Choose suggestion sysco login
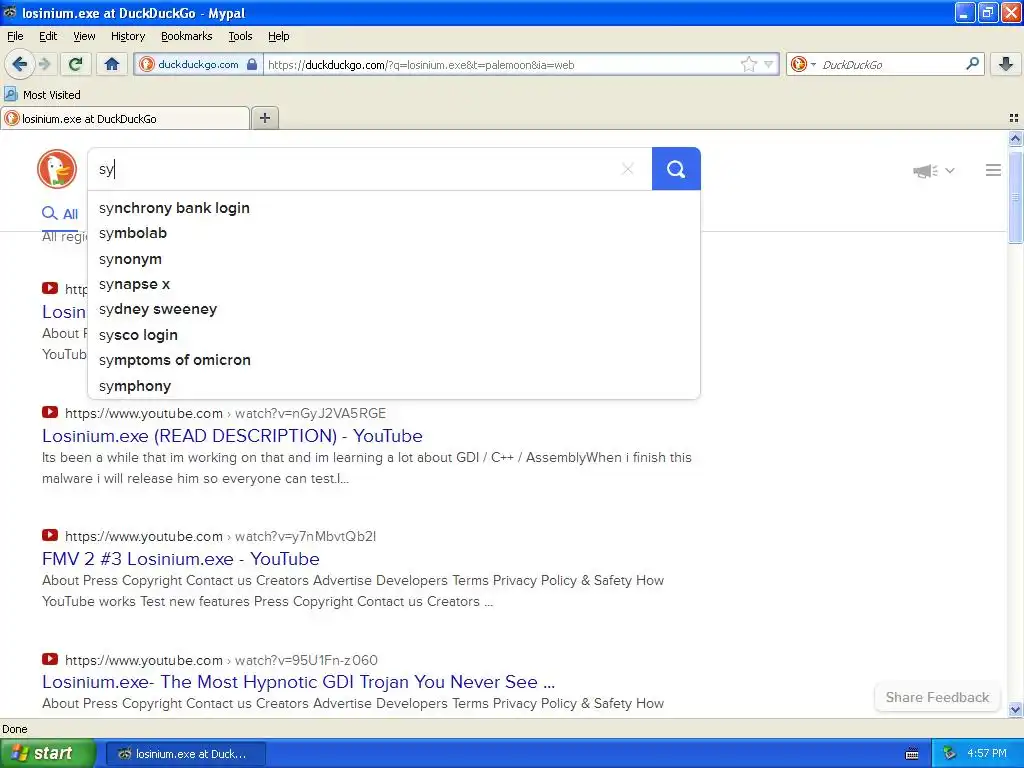 click(394, 334)
